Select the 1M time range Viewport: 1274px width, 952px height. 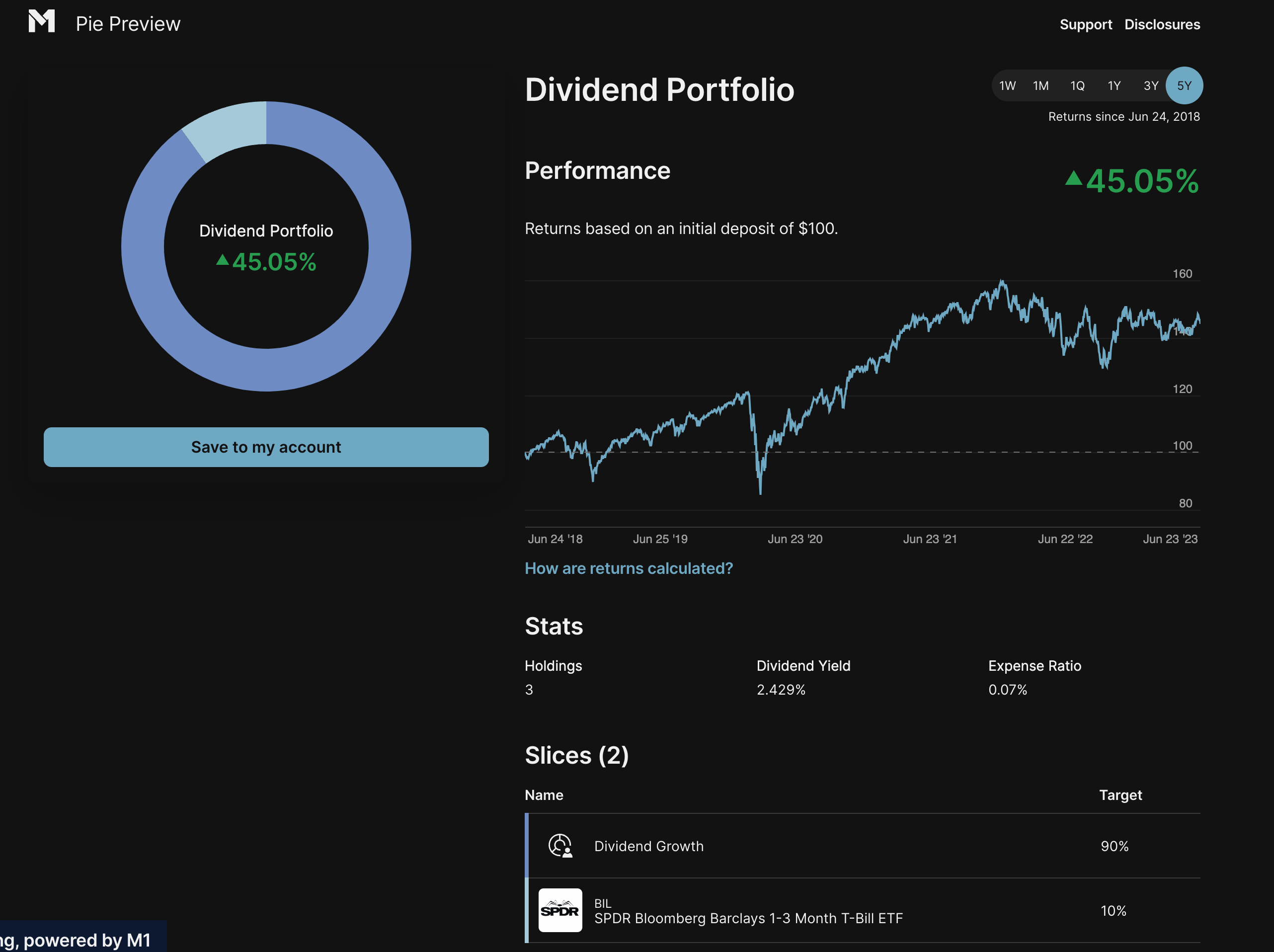[1040, 86]
